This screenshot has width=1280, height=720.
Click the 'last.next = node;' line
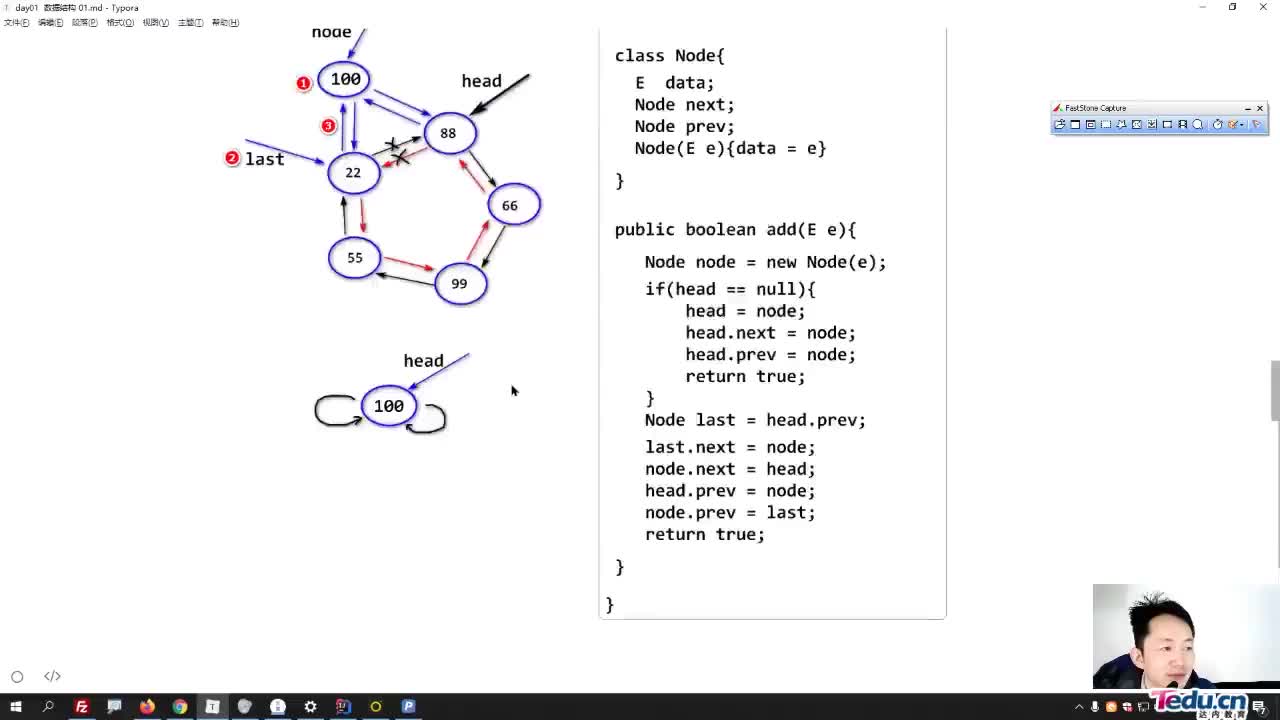pos(730,447)
